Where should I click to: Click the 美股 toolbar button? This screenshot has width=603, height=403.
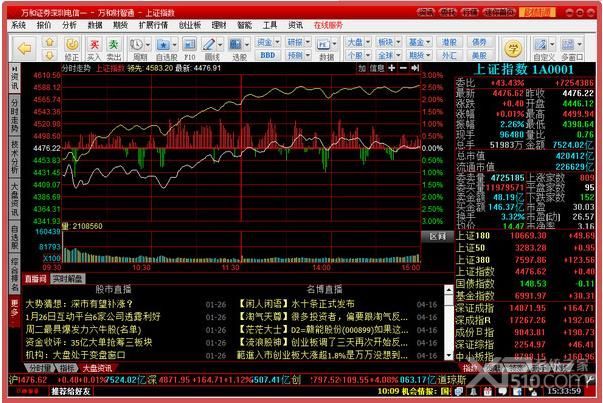coord(479,55)
